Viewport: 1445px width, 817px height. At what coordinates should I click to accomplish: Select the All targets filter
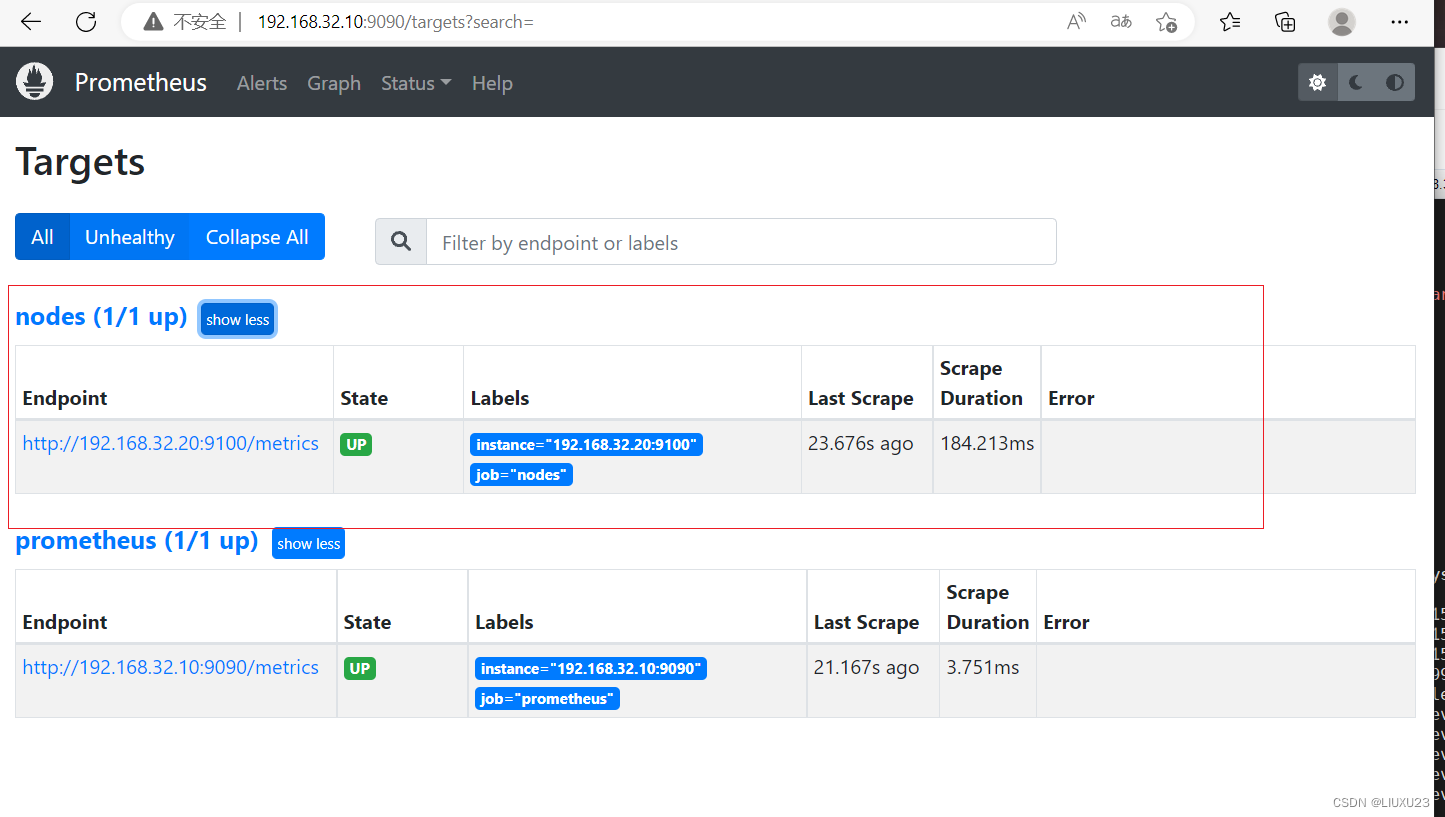click(x=42, y=237)
